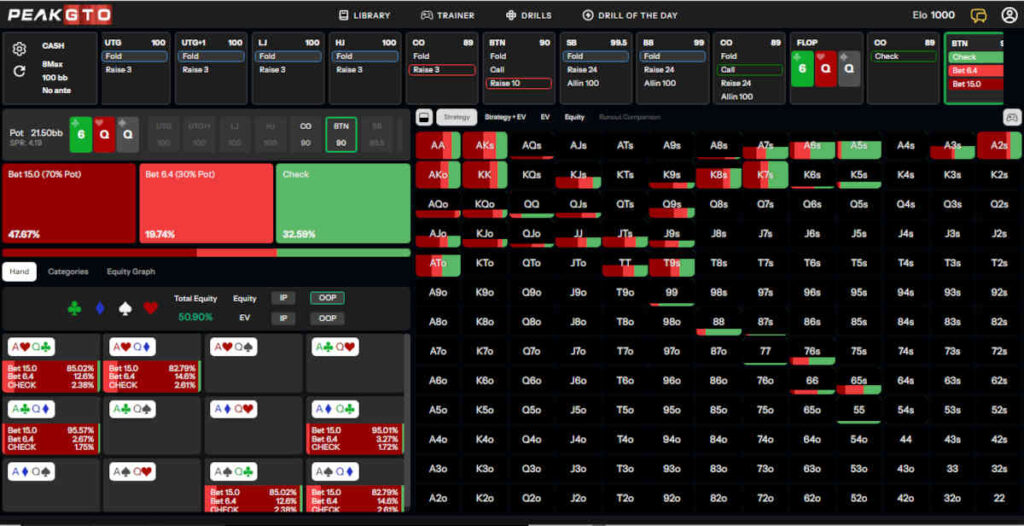Open the settings gear beside CASH

[x=19, y=49]
